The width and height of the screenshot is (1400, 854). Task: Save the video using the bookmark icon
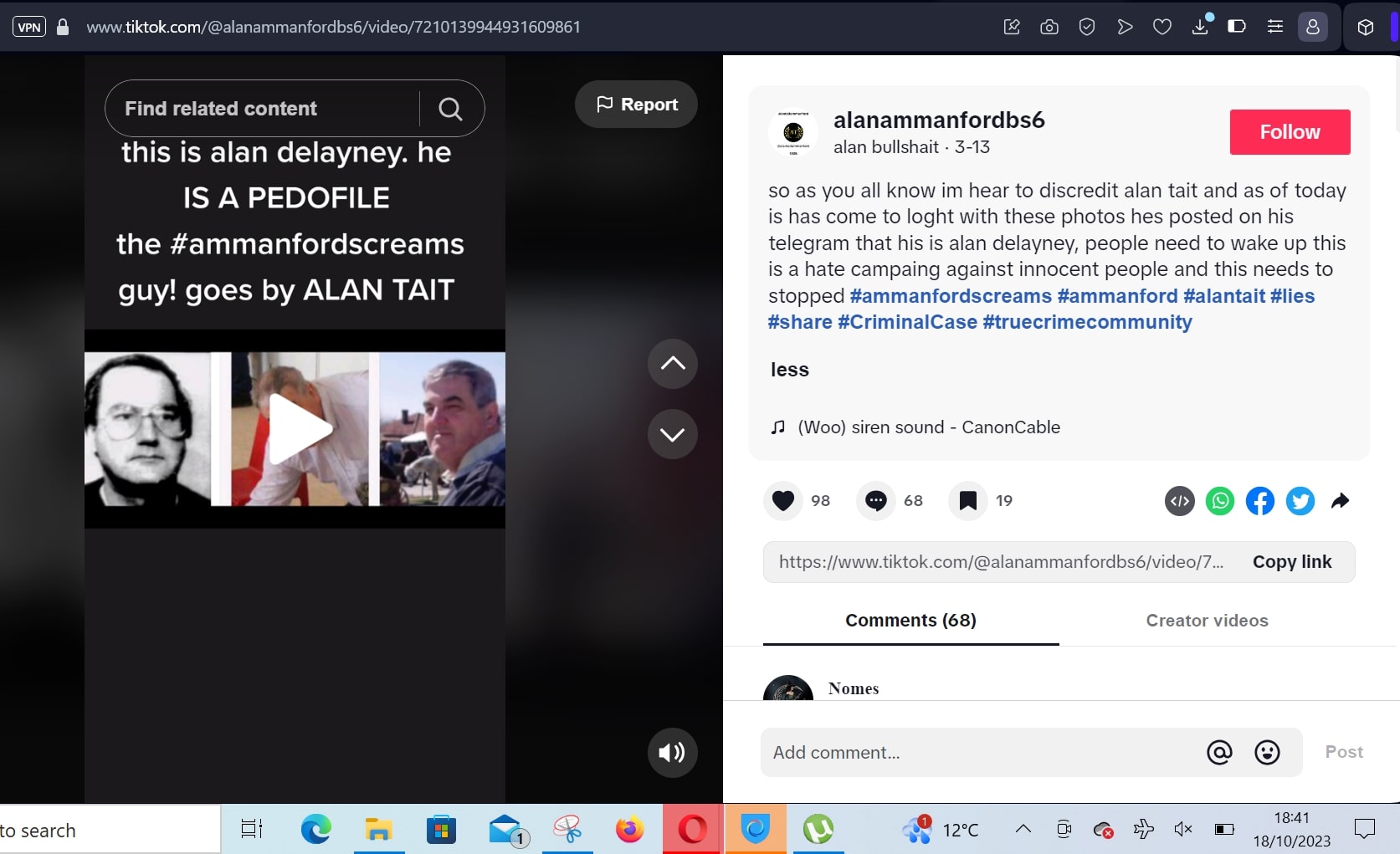coord(967,500)
